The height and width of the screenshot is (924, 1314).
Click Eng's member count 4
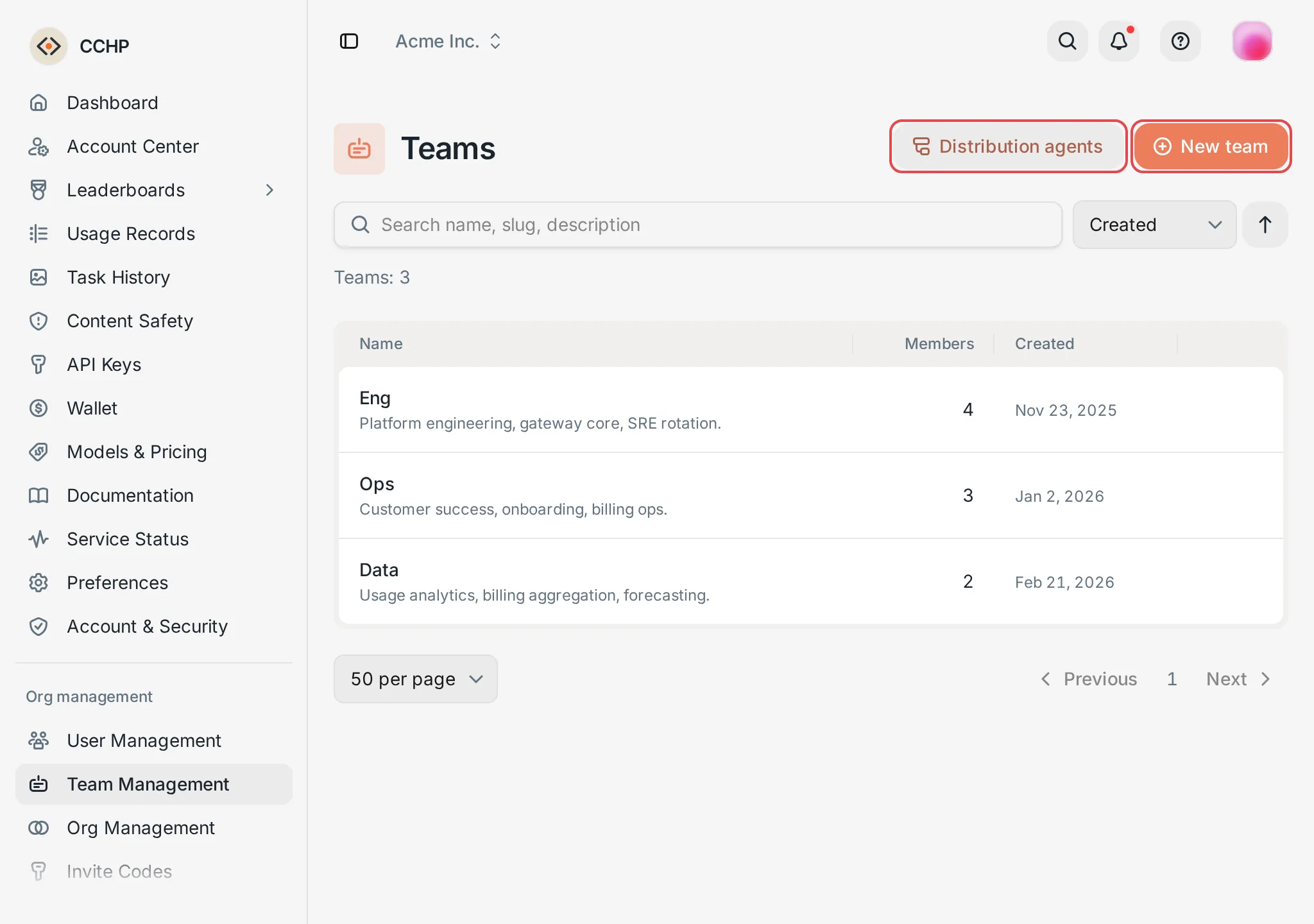pos(968,409)
